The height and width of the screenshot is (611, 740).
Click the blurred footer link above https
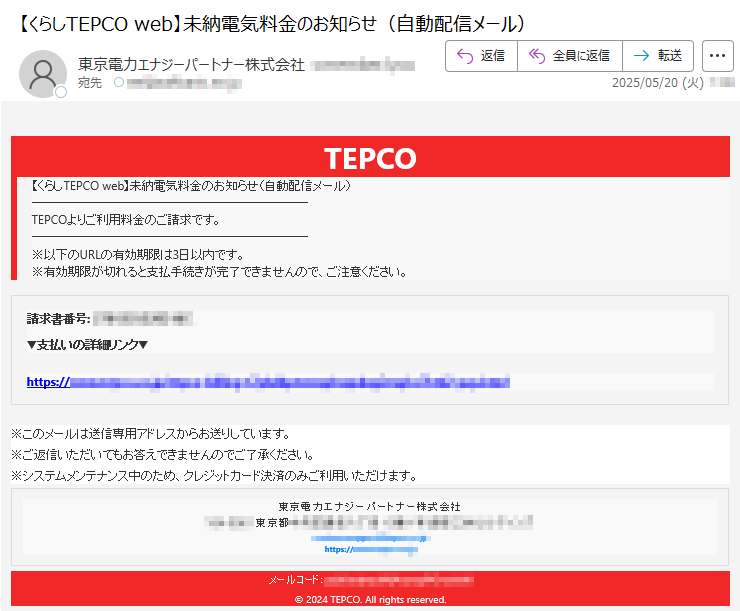[371, 538]
